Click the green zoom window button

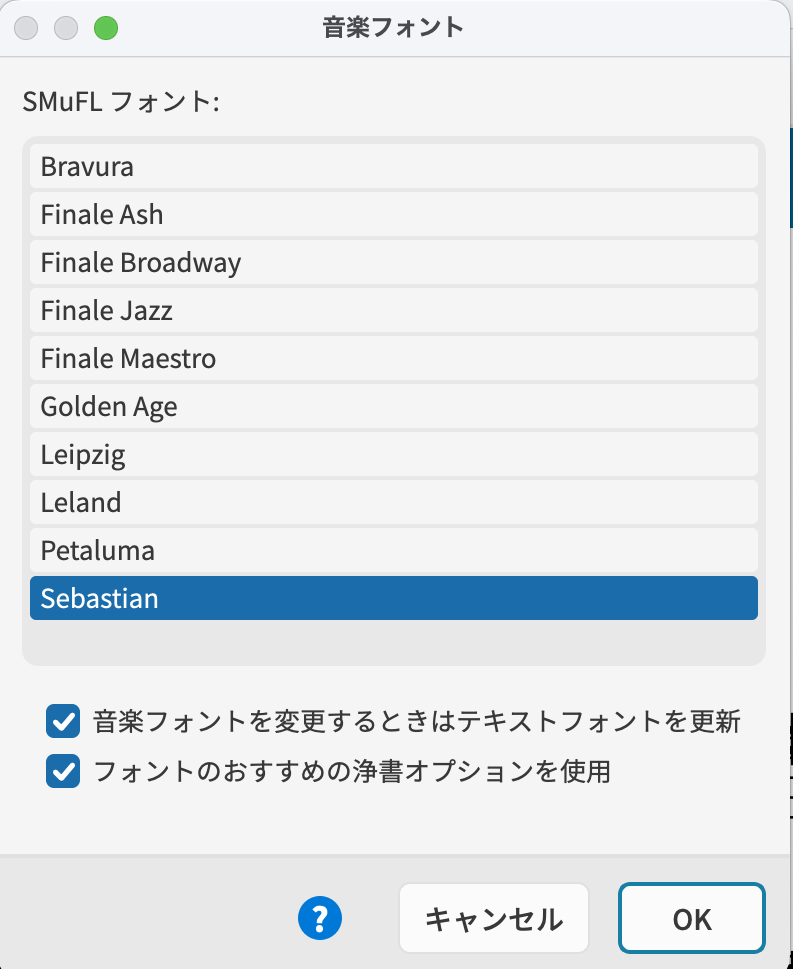105,27
